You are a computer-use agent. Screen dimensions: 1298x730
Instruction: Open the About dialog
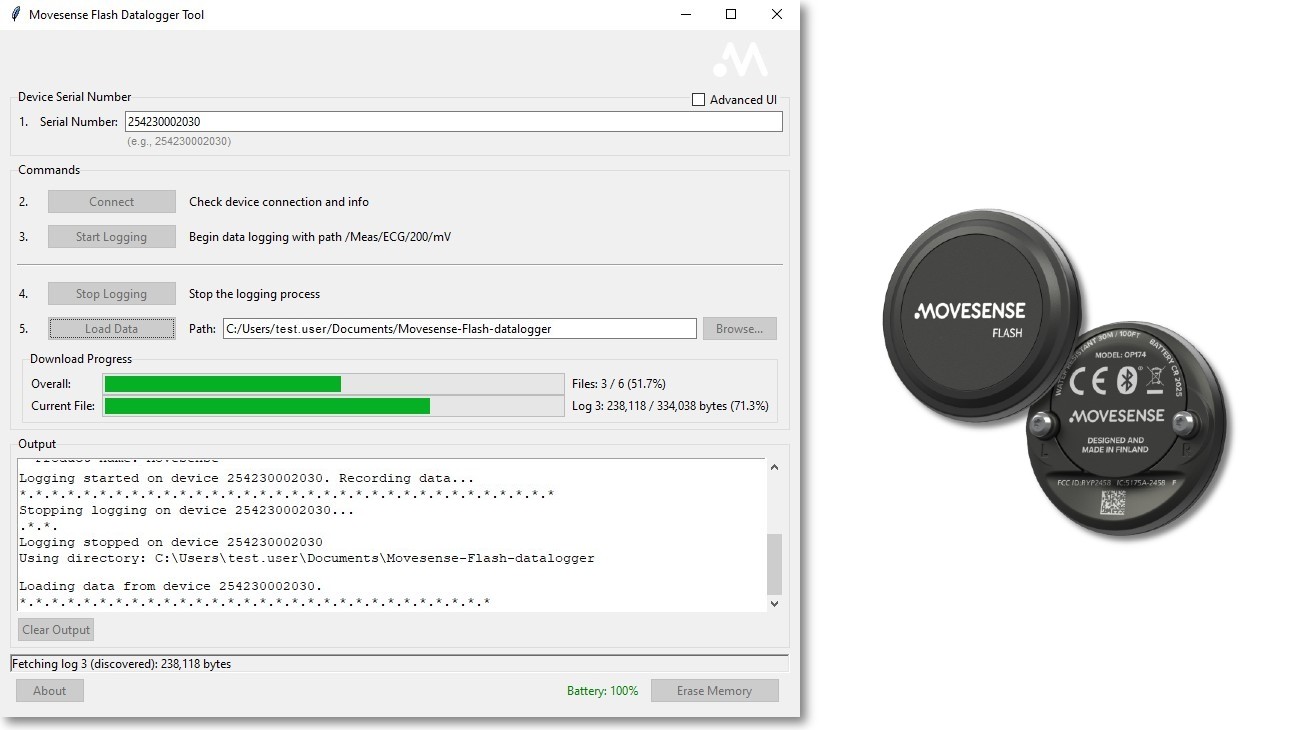tap(50, 691)
